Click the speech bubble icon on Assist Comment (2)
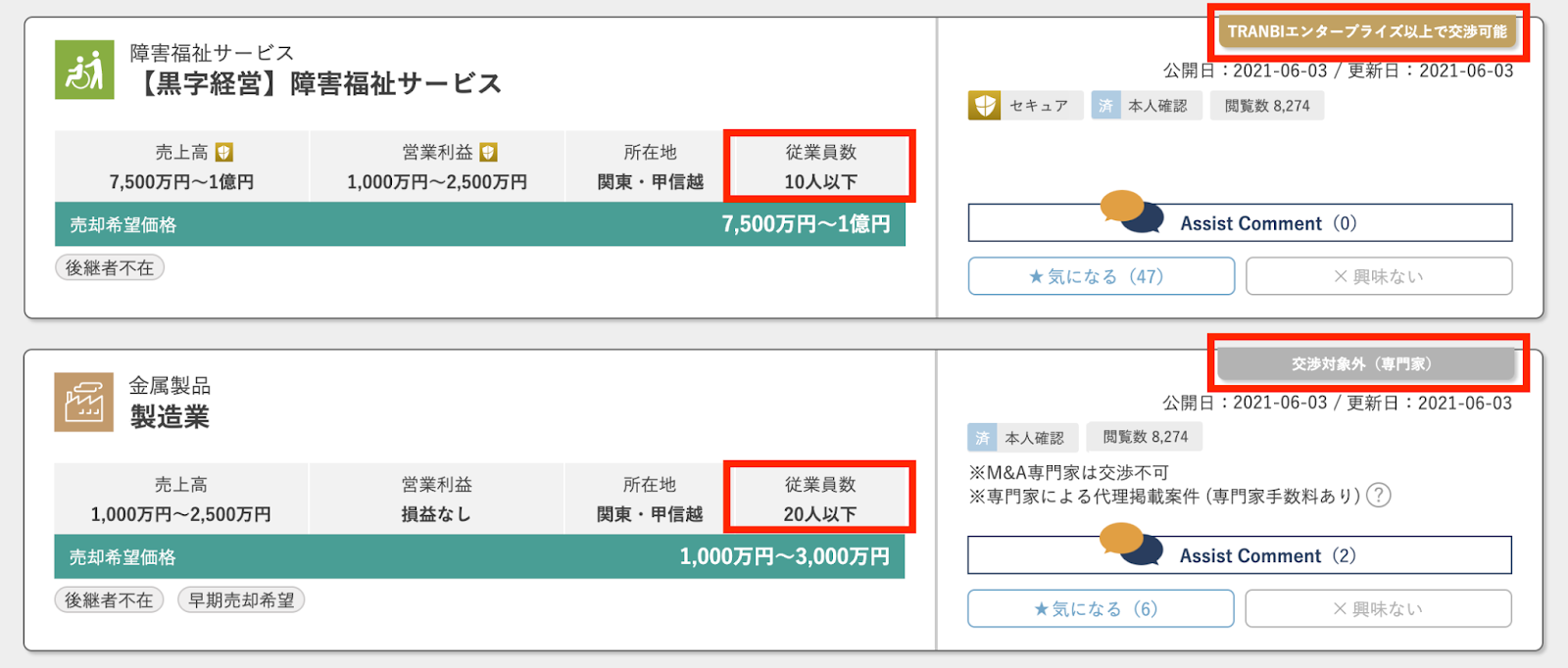 point(1131,545)
